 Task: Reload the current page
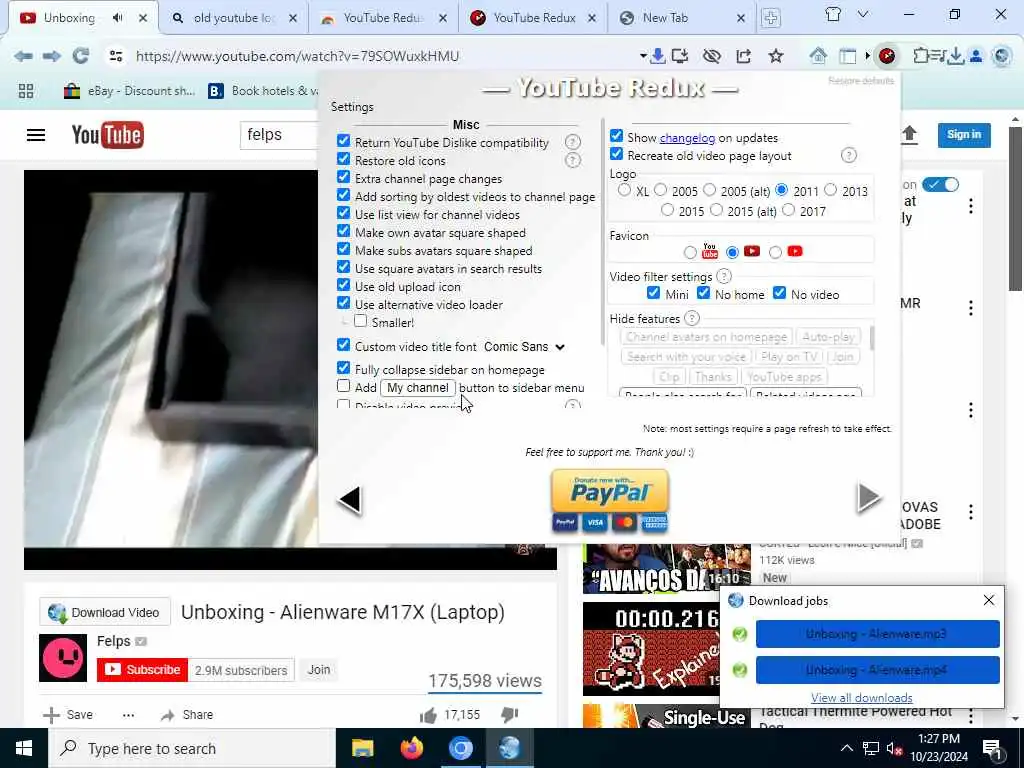(80, 56)
